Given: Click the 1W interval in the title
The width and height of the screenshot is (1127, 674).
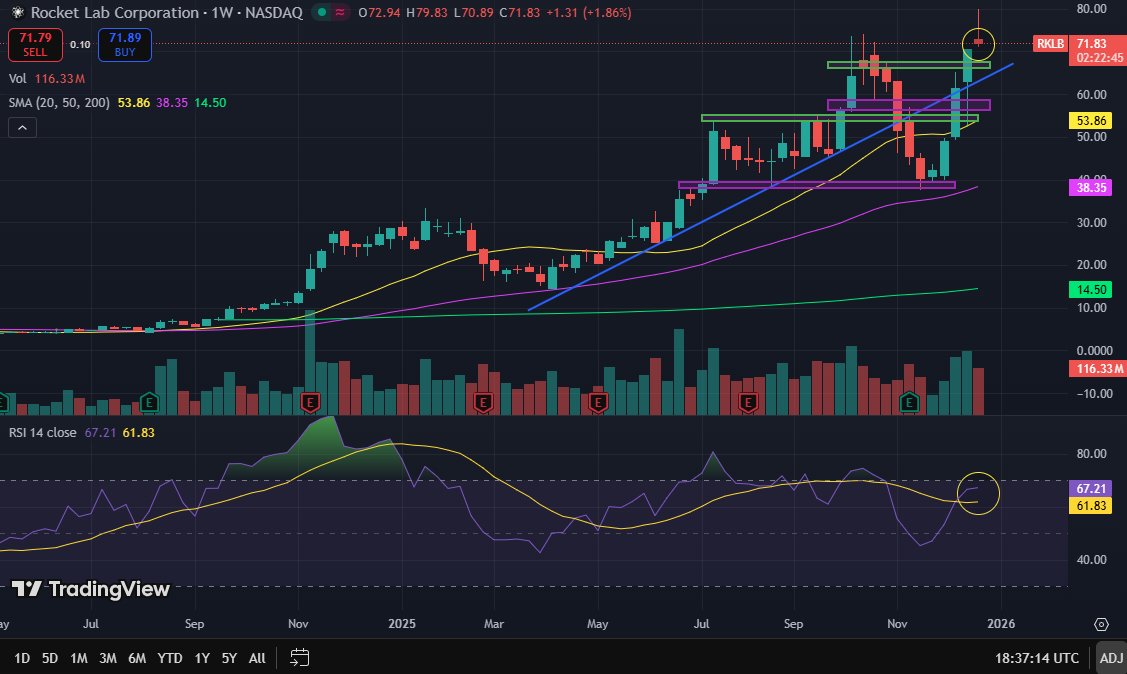Looking at the screenshot, I should (223, 12).
